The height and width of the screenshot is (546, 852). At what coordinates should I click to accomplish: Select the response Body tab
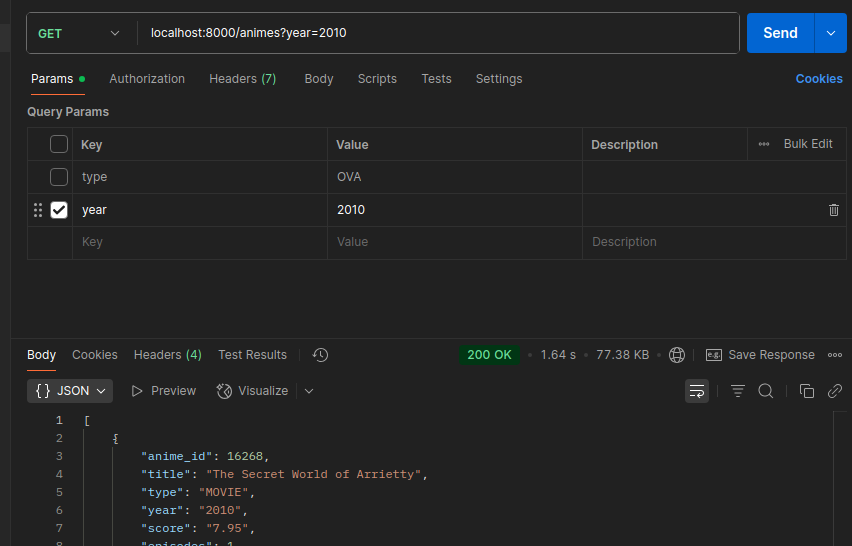(41, 355)
